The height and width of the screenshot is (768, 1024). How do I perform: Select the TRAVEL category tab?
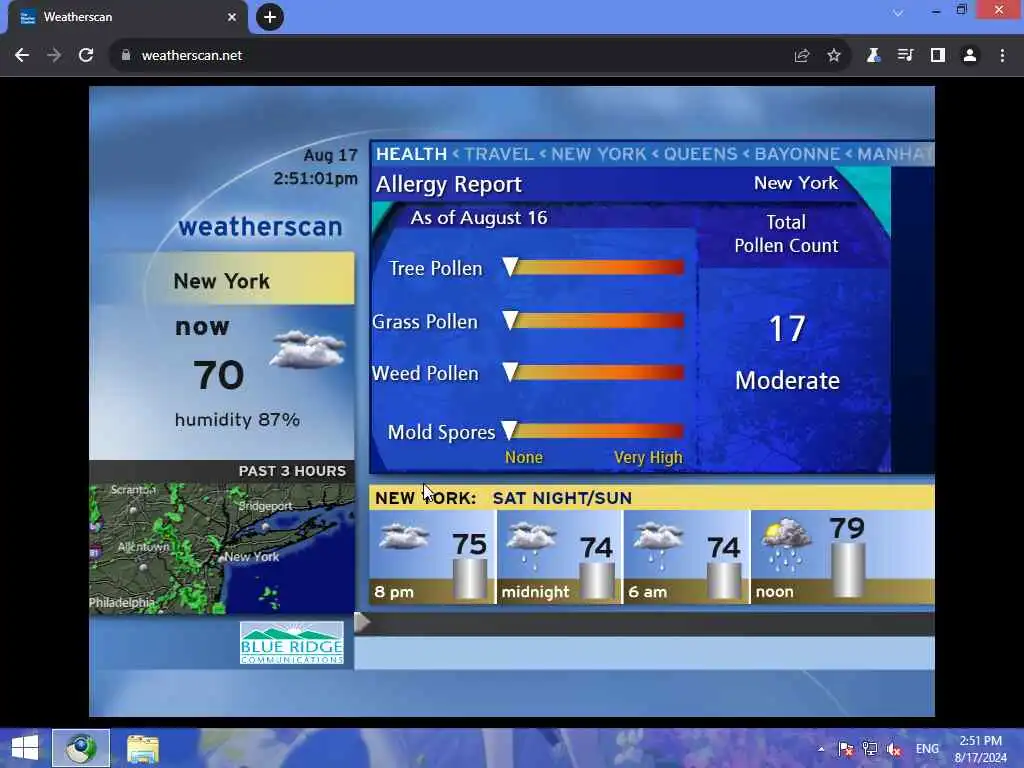point(499,154)
